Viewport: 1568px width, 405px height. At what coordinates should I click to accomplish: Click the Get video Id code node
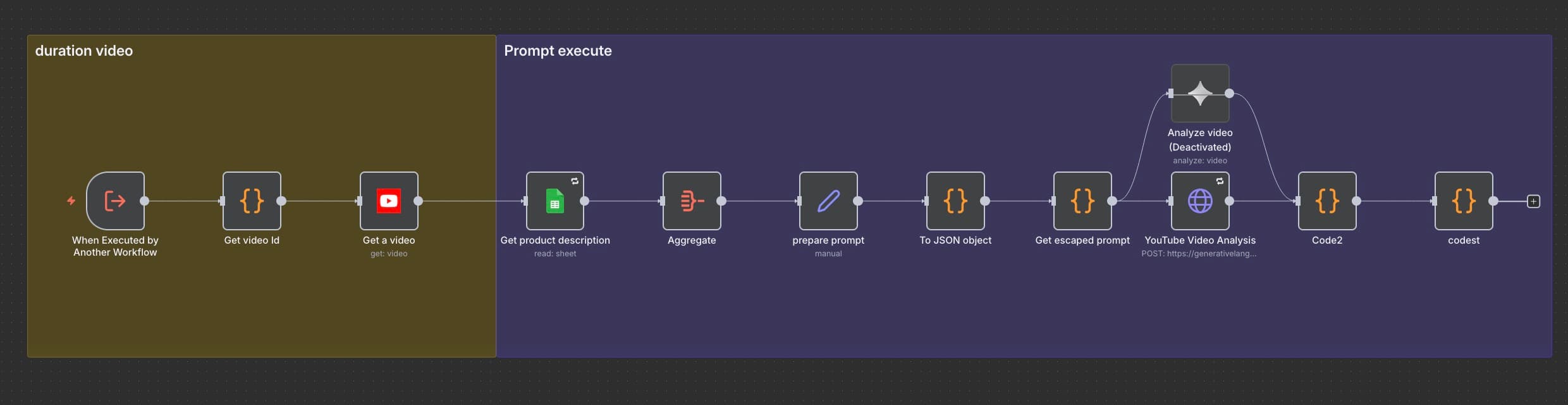point(252,201)
